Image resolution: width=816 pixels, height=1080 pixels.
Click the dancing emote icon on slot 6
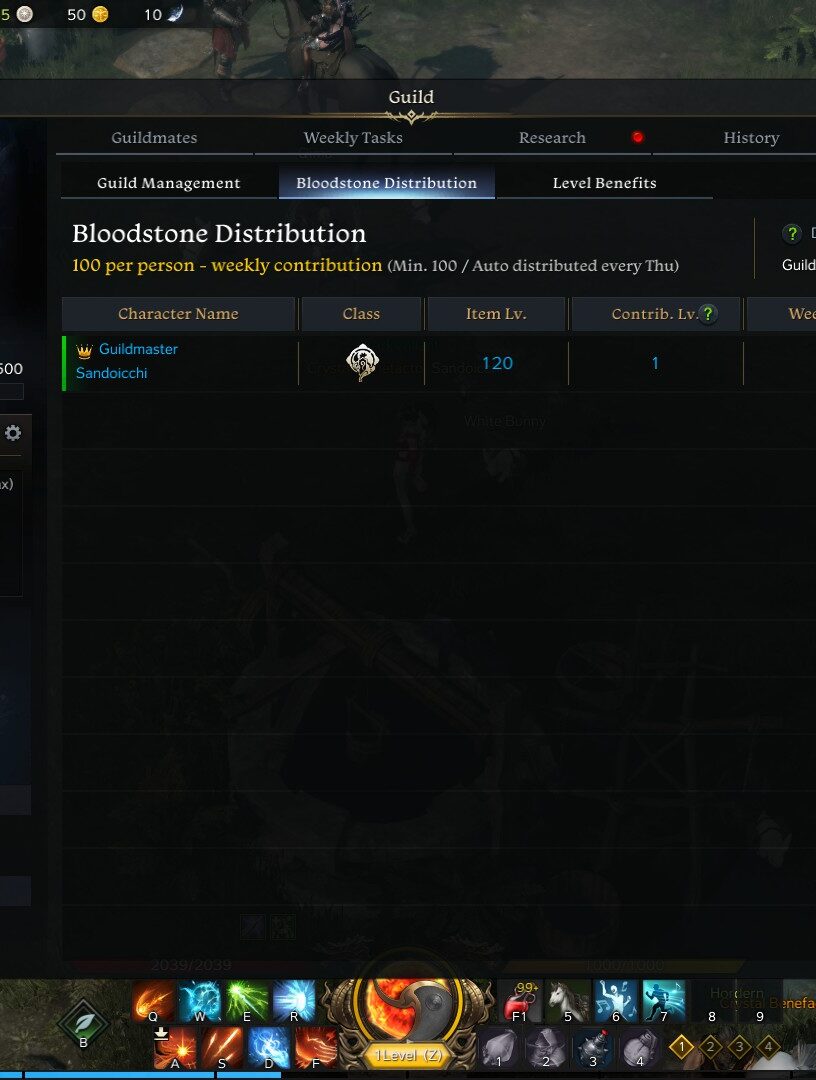tap(616, 1001)
